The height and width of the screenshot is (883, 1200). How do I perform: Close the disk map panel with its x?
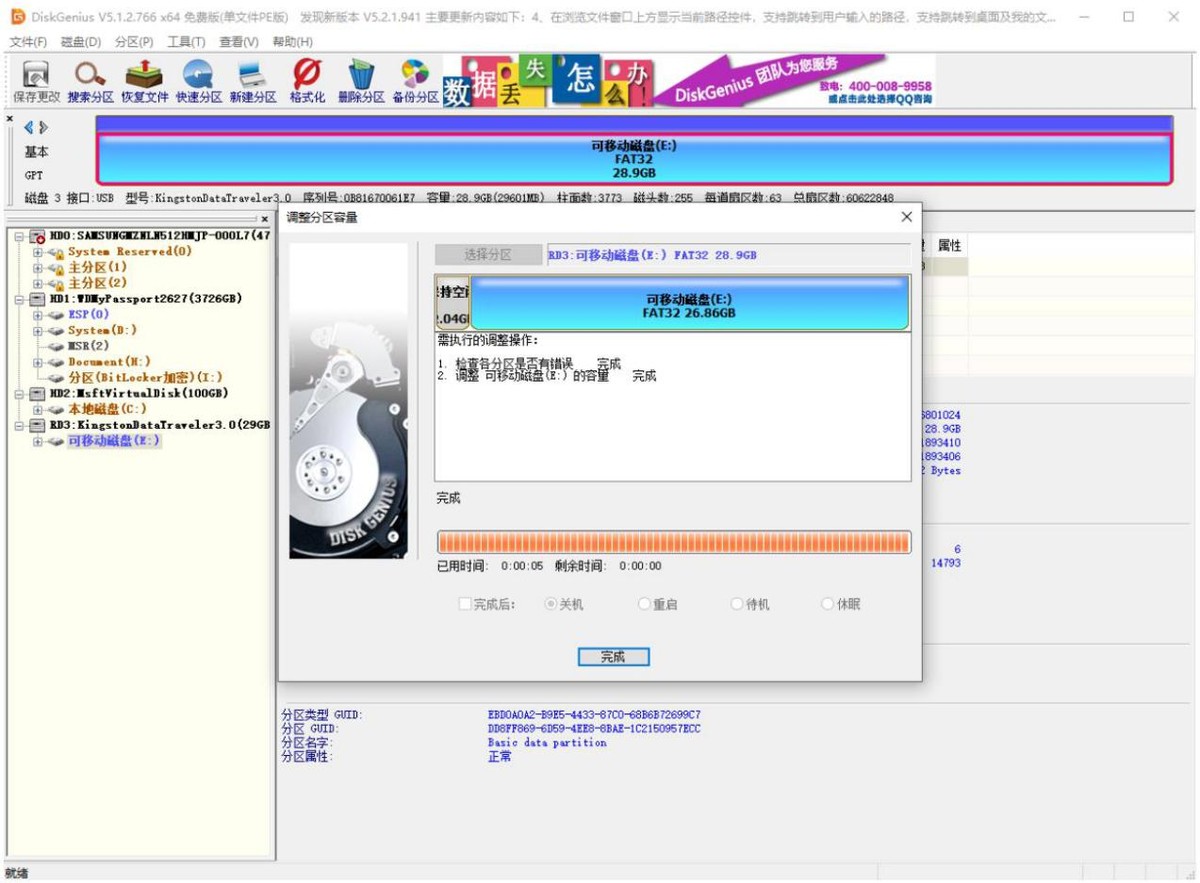click(10, 119)
